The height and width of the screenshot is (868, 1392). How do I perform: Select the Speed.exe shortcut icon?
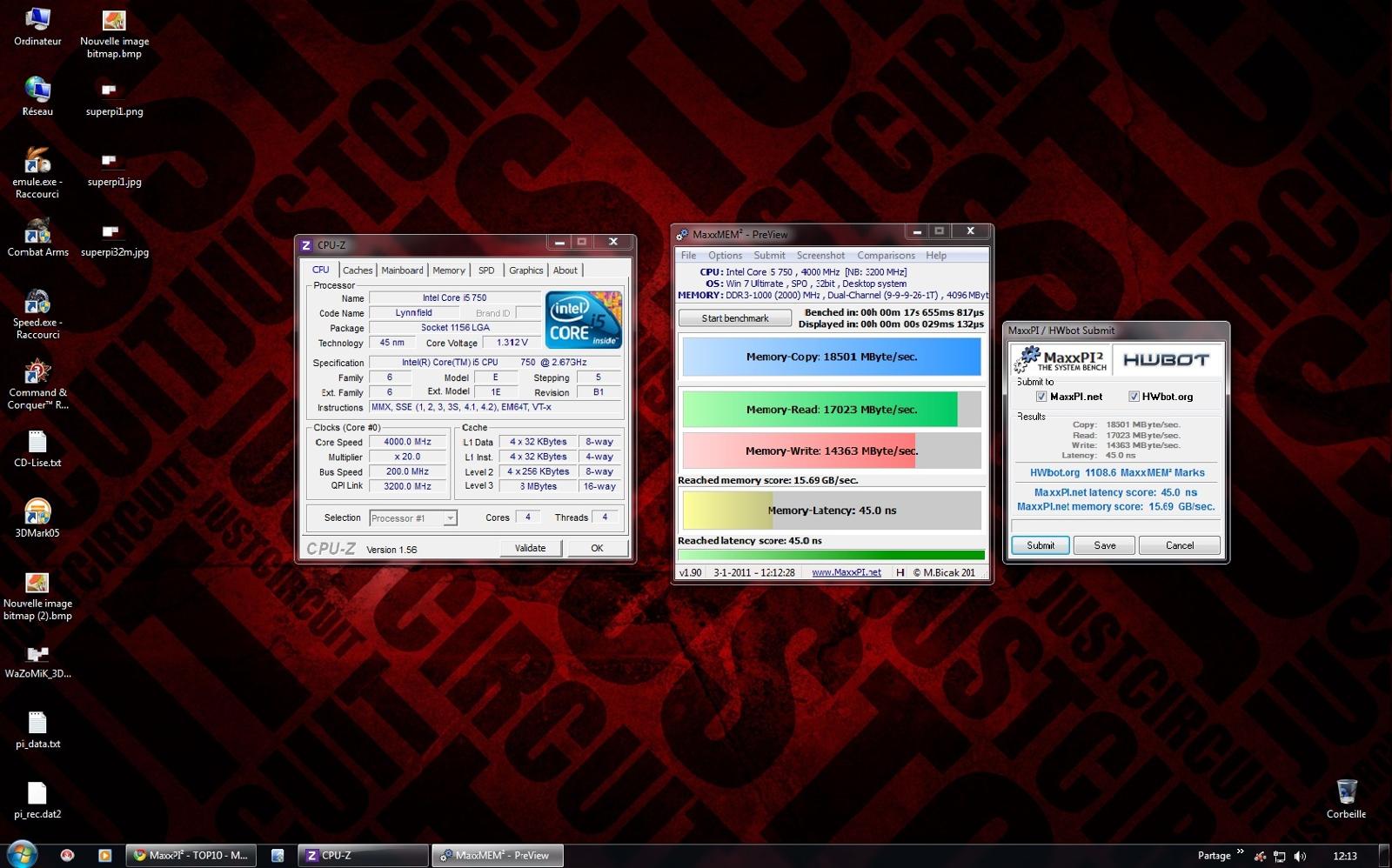pos(37,301)
